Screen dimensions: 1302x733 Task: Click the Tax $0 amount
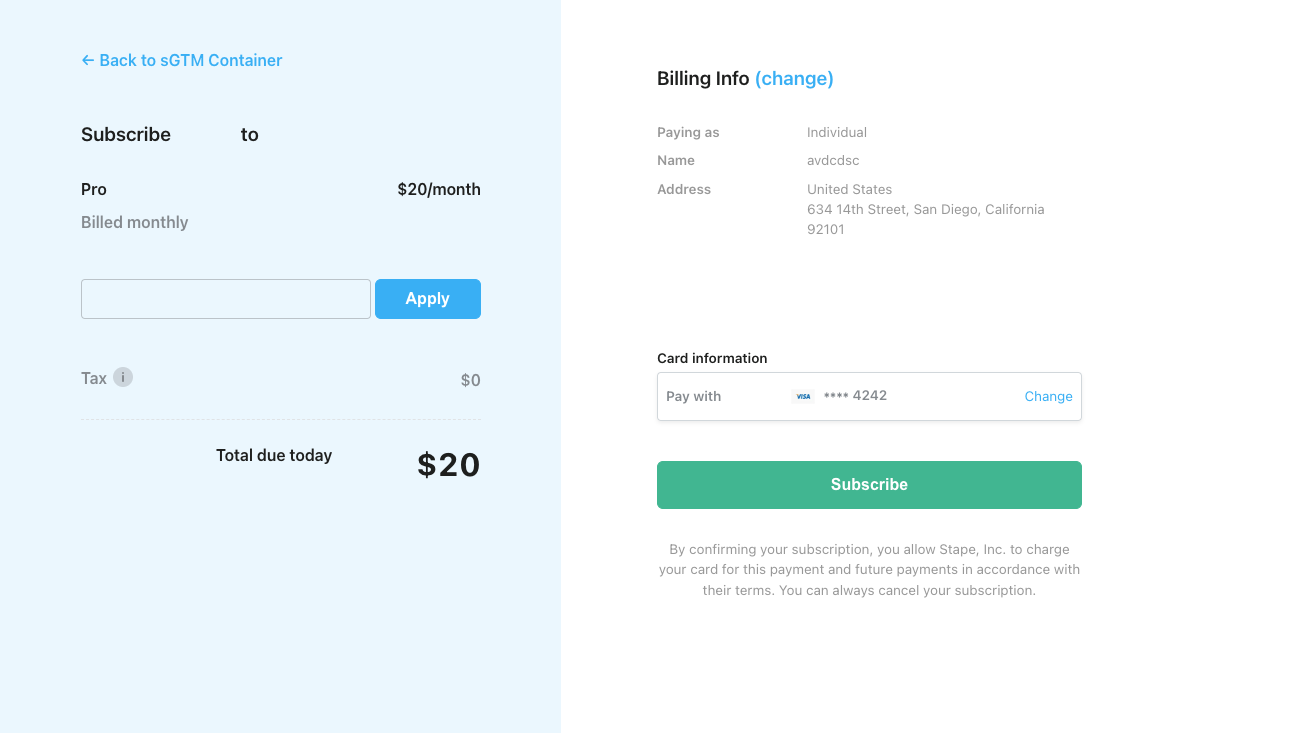[x=470, y=380]
